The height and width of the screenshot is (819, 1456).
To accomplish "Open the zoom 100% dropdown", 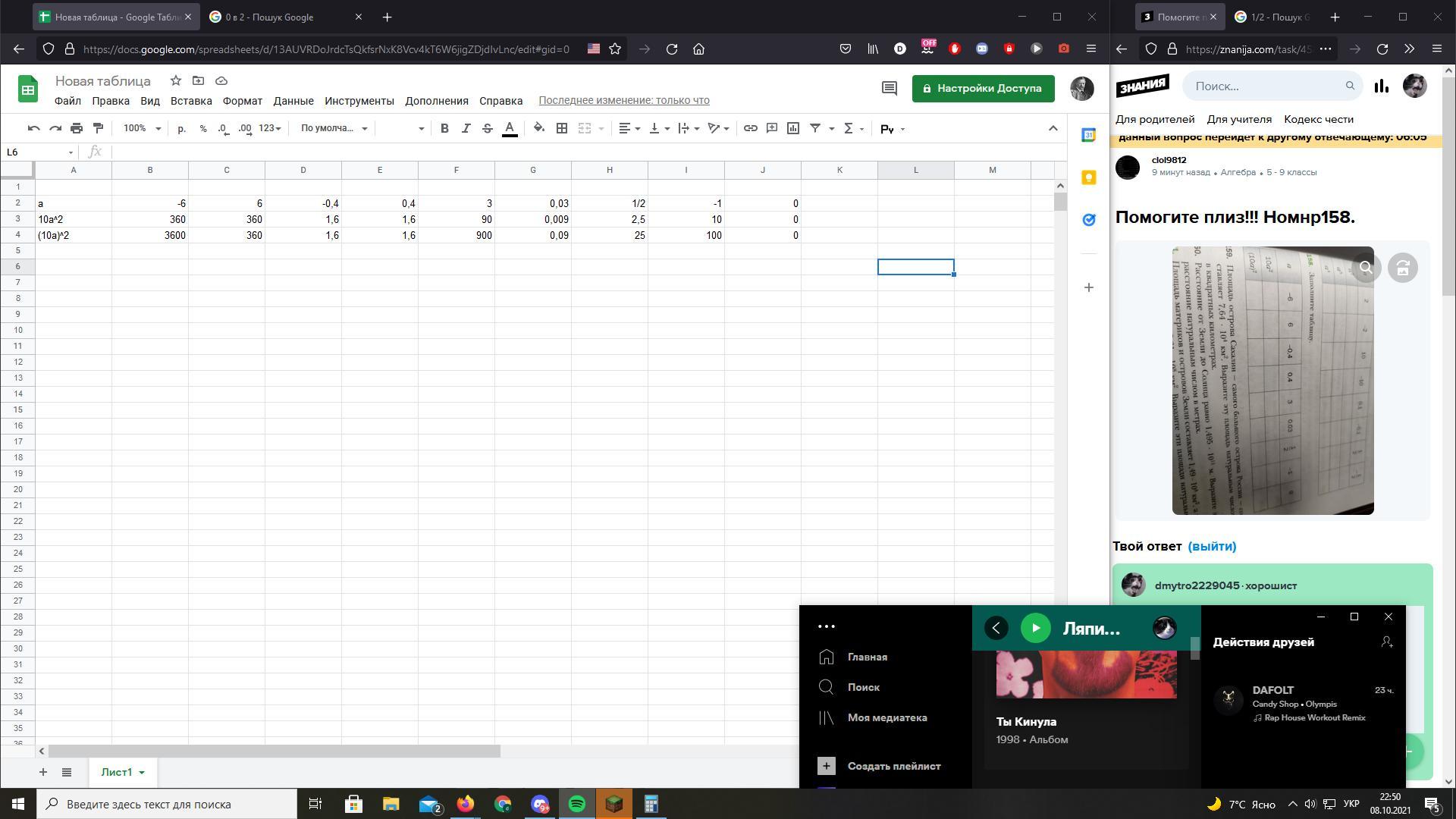I will (x=142, y=129).
